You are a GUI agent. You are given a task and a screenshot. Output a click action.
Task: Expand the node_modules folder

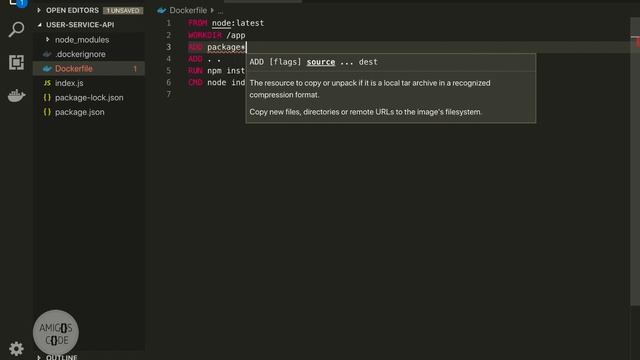click(x=82, y=40)
